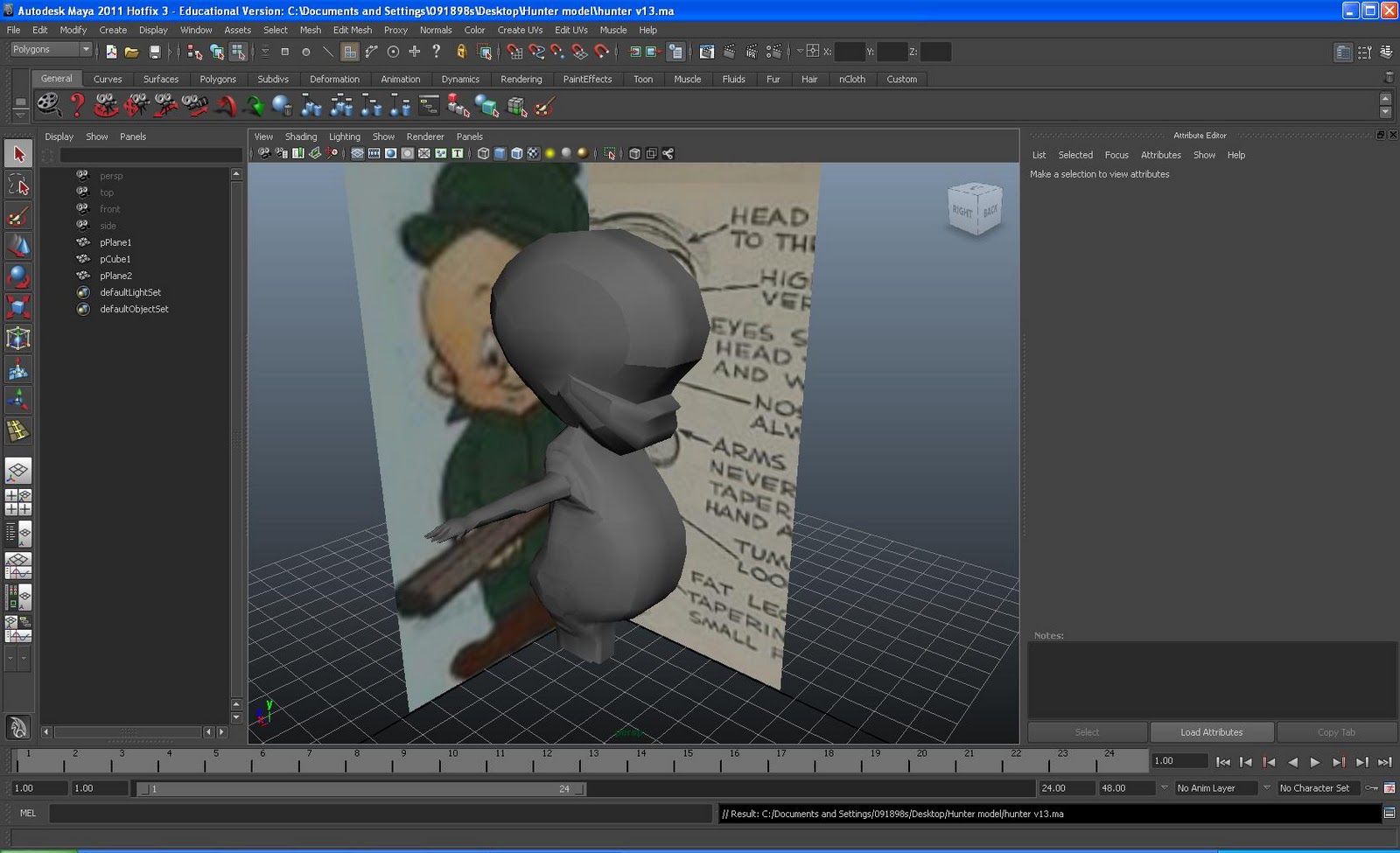The width and height of the screenshot is (1400, 853).
Task: Show Tool Settings panel icon
Action: point(1365,52)
